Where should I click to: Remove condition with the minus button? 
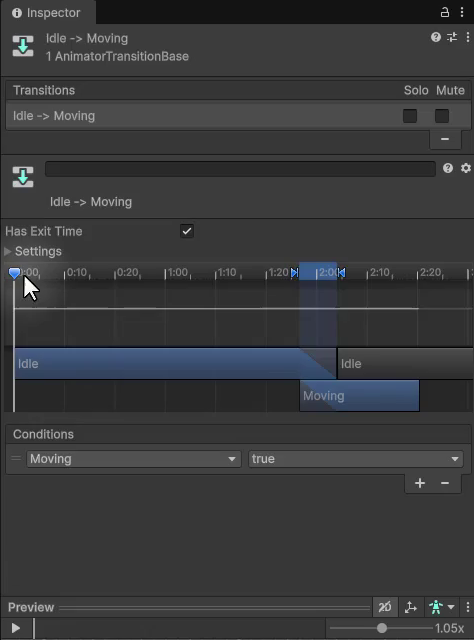pos(445,483)
